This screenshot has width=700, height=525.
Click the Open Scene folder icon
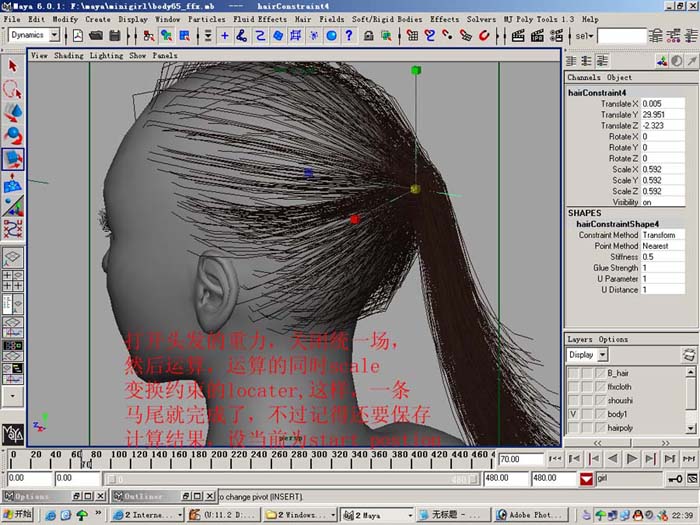coord(96,36)
